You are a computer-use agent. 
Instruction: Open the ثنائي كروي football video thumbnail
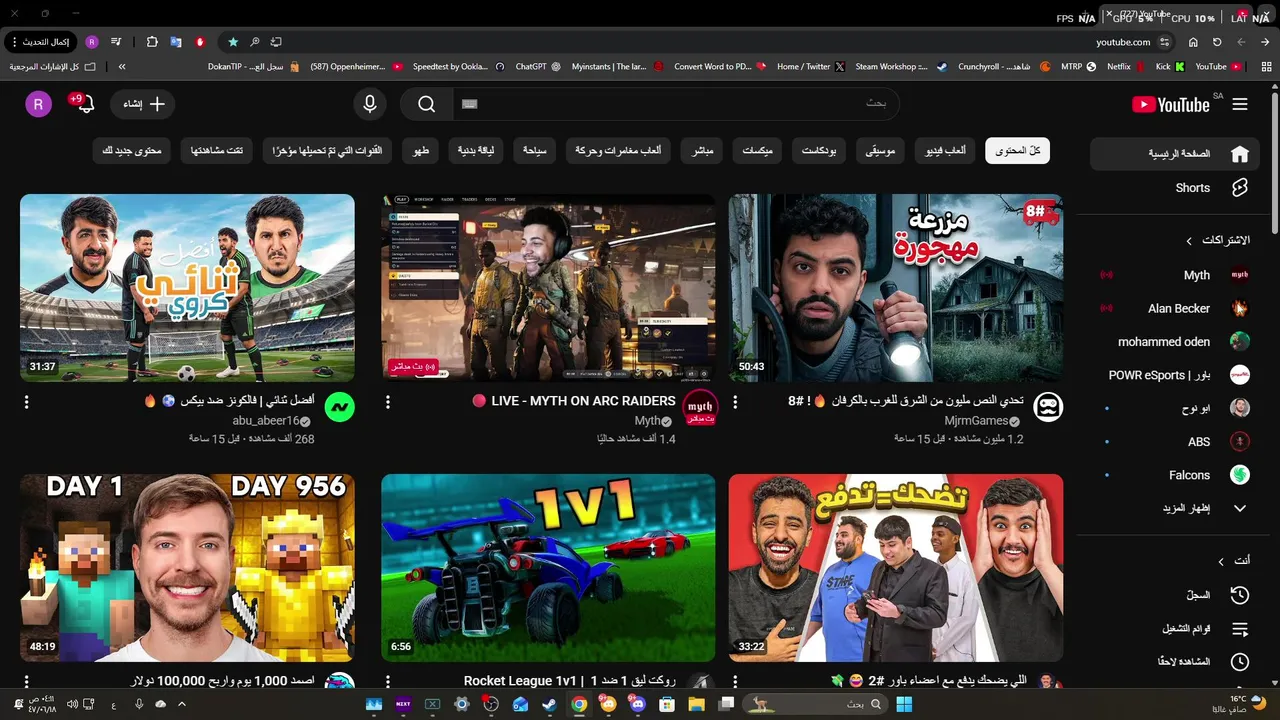coord(187,288)
